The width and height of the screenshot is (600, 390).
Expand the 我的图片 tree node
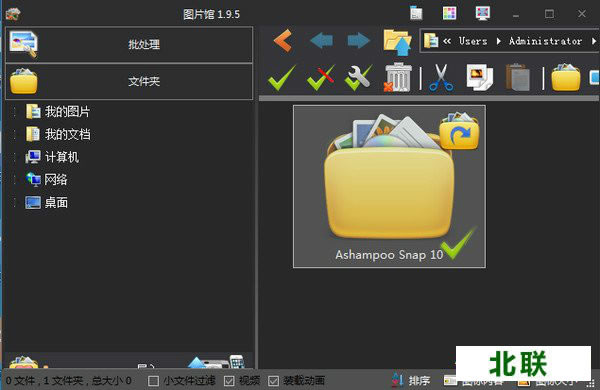click(x=15, y=112)
